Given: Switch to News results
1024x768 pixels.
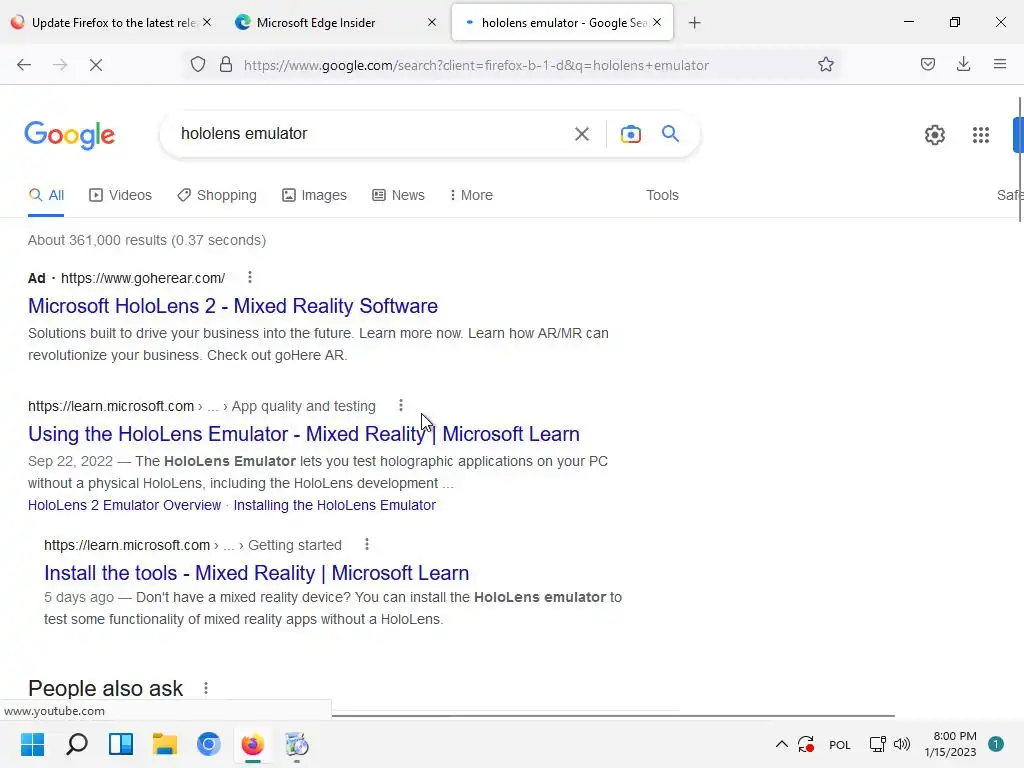Looking at the screenshot, I should click(x=398, y=195).
